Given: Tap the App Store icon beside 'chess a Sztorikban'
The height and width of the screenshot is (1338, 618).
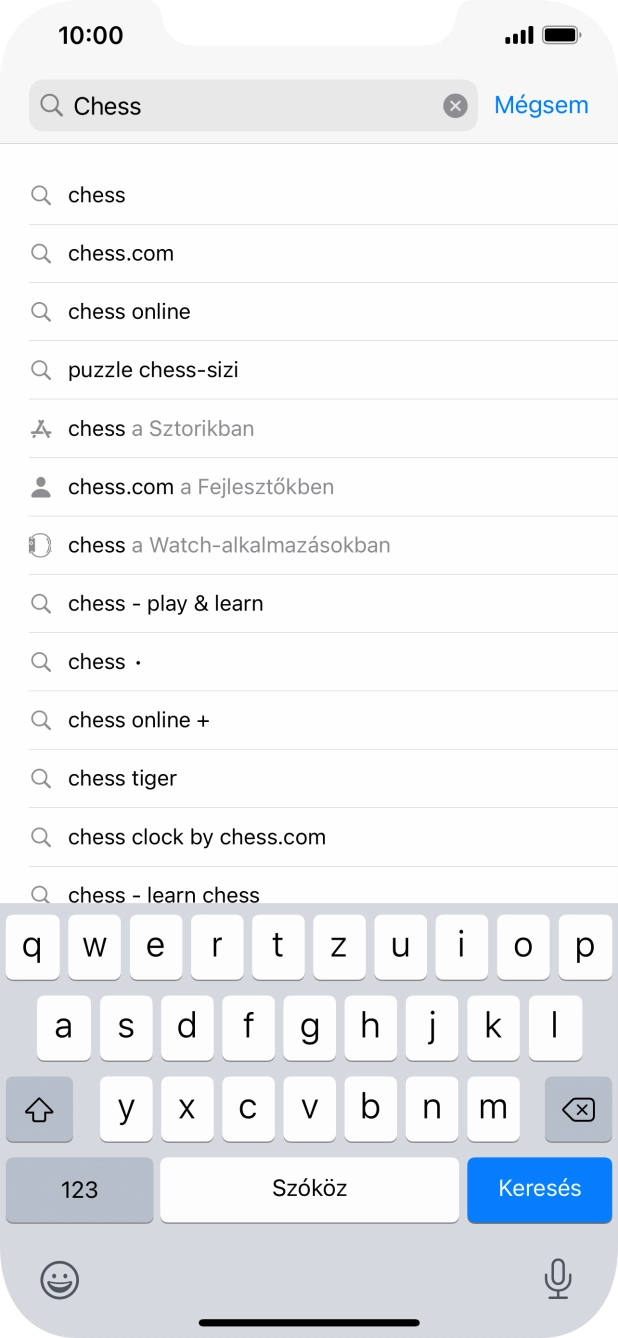Looking at the screenshot, I should coord(41,429).
